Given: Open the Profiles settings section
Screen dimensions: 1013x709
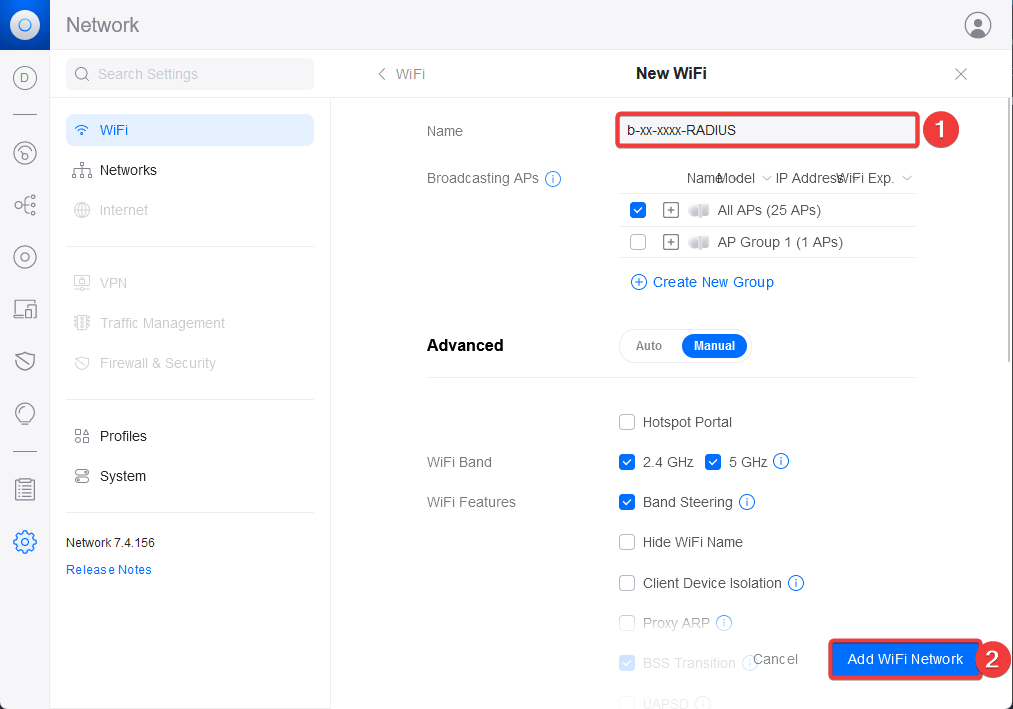Looking at the screenshot, I should click(190, 436).
